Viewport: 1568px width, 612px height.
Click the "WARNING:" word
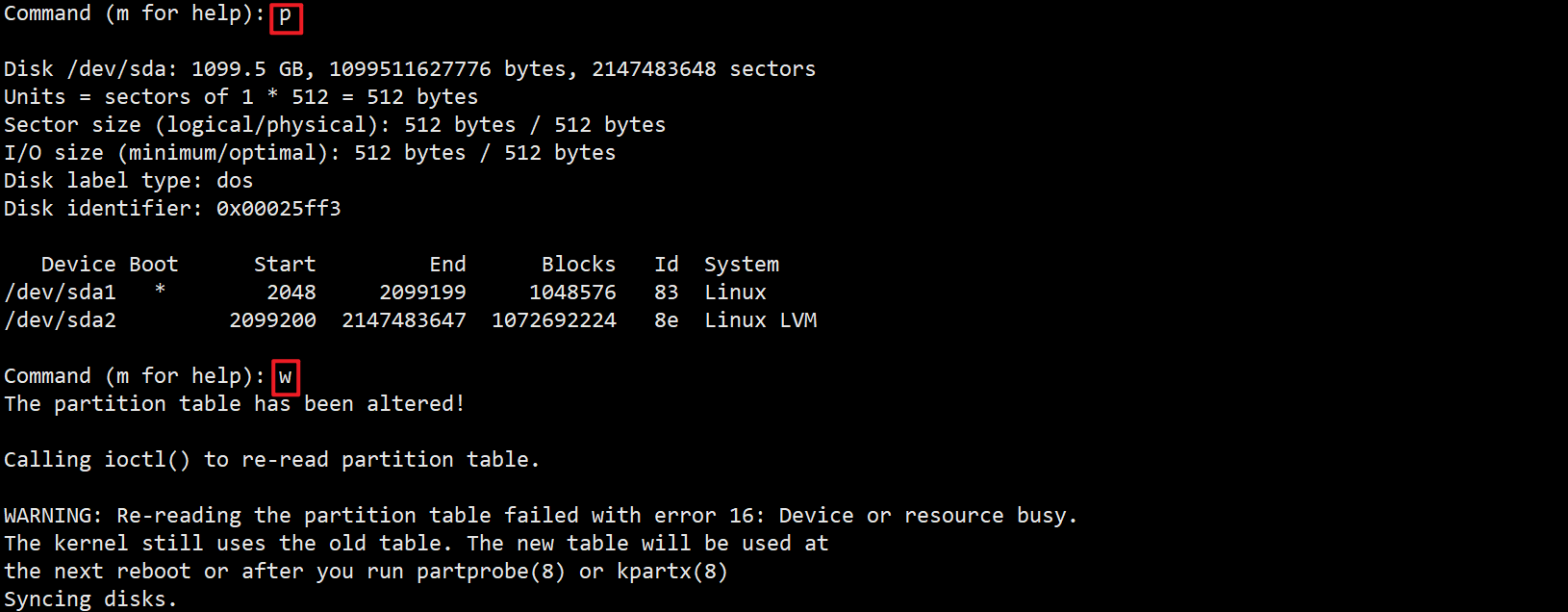pos(53,516)
